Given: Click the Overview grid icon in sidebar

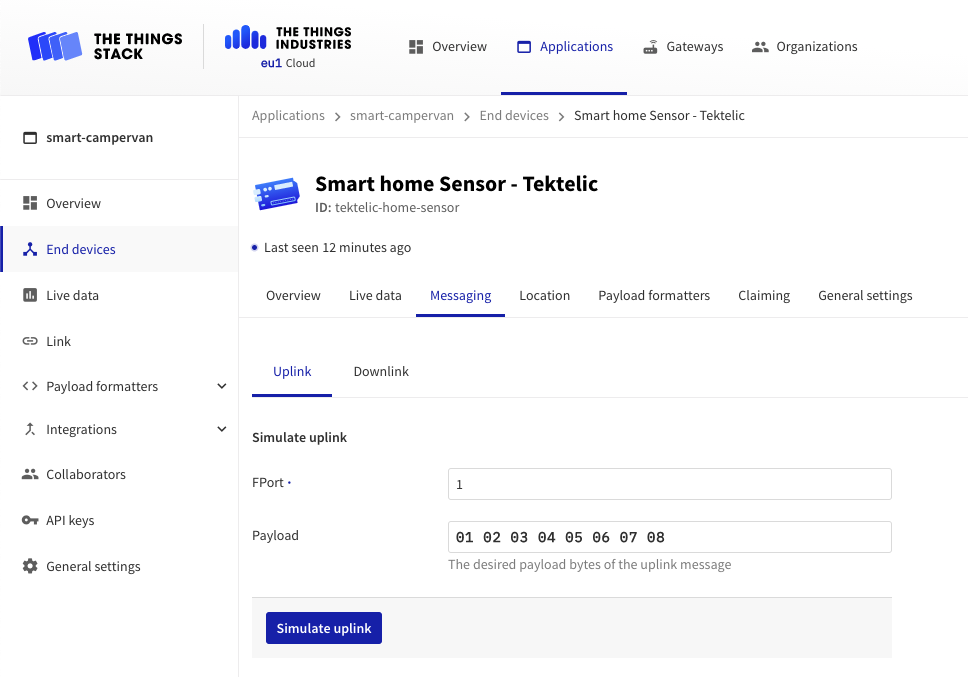Looking at the screenshot, I should [x=30, y=203].
